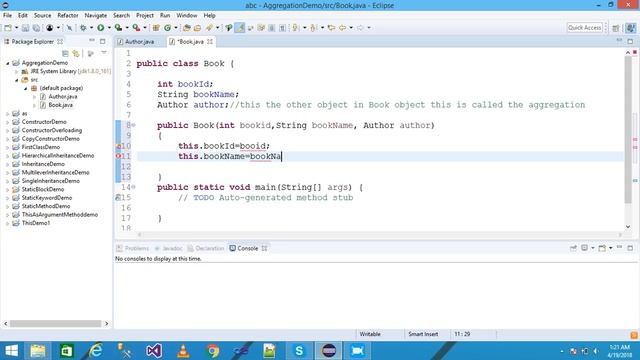Click the Coverage run icon in the toolbar
640x360 pixels.
[x=118, y=28]
